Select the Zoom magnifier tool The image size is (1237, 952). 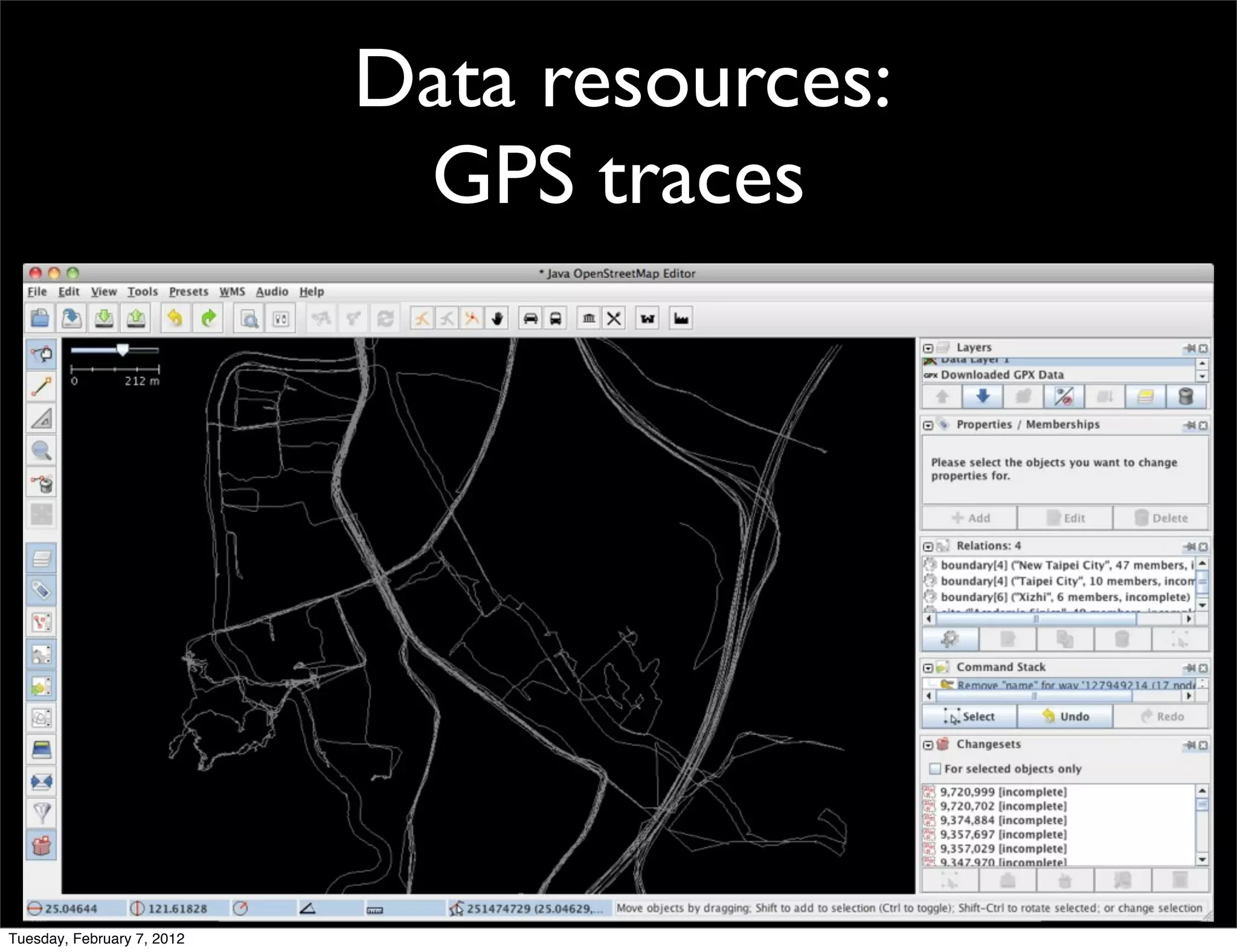point(41,451)
